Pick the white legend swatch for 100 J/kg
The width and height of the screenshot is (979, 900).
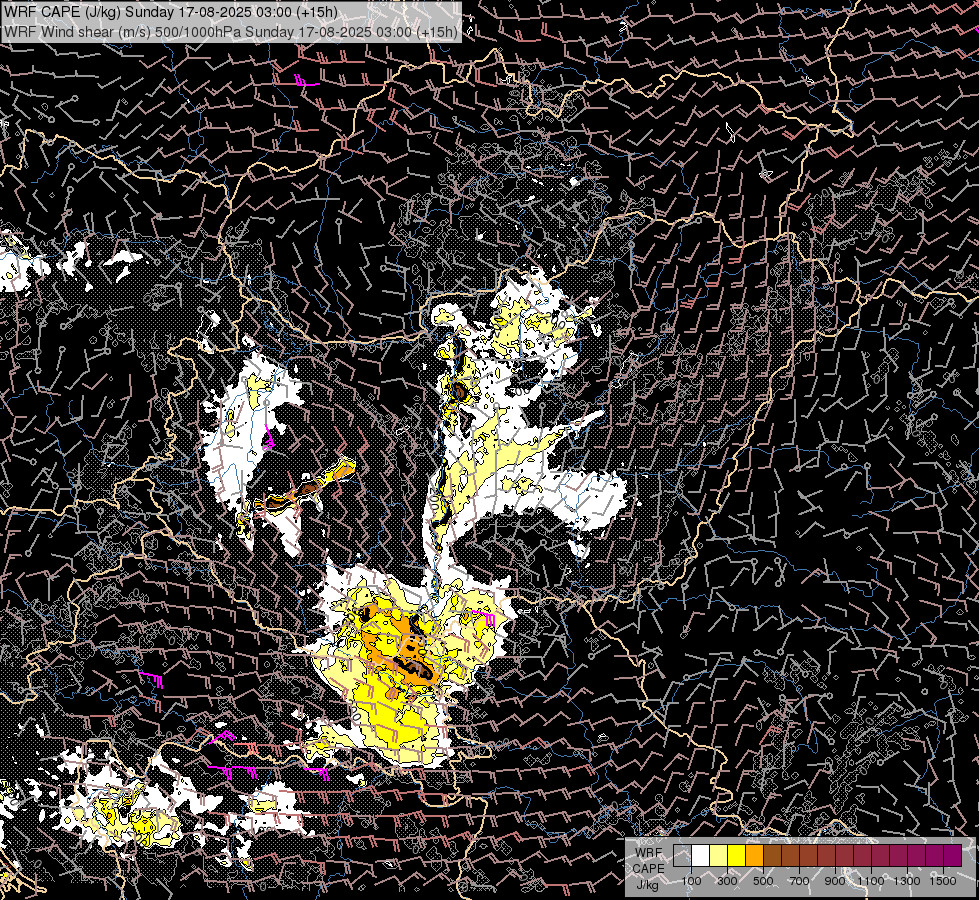[x=701, y=855]
